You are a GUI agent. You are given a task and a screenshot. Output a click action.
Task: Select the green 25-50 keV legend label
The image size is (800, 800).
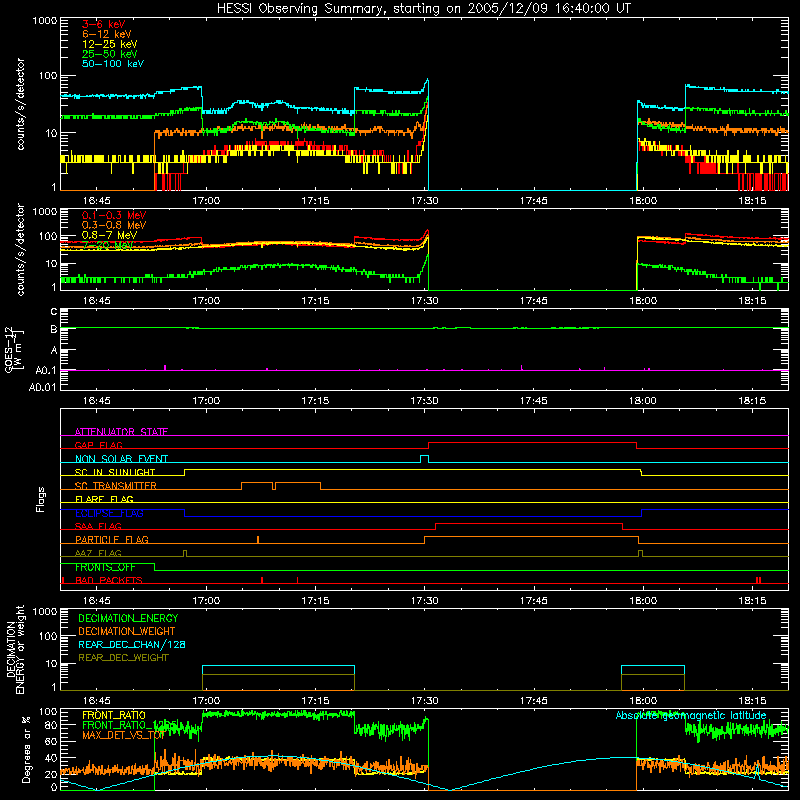tap(110, 54)
